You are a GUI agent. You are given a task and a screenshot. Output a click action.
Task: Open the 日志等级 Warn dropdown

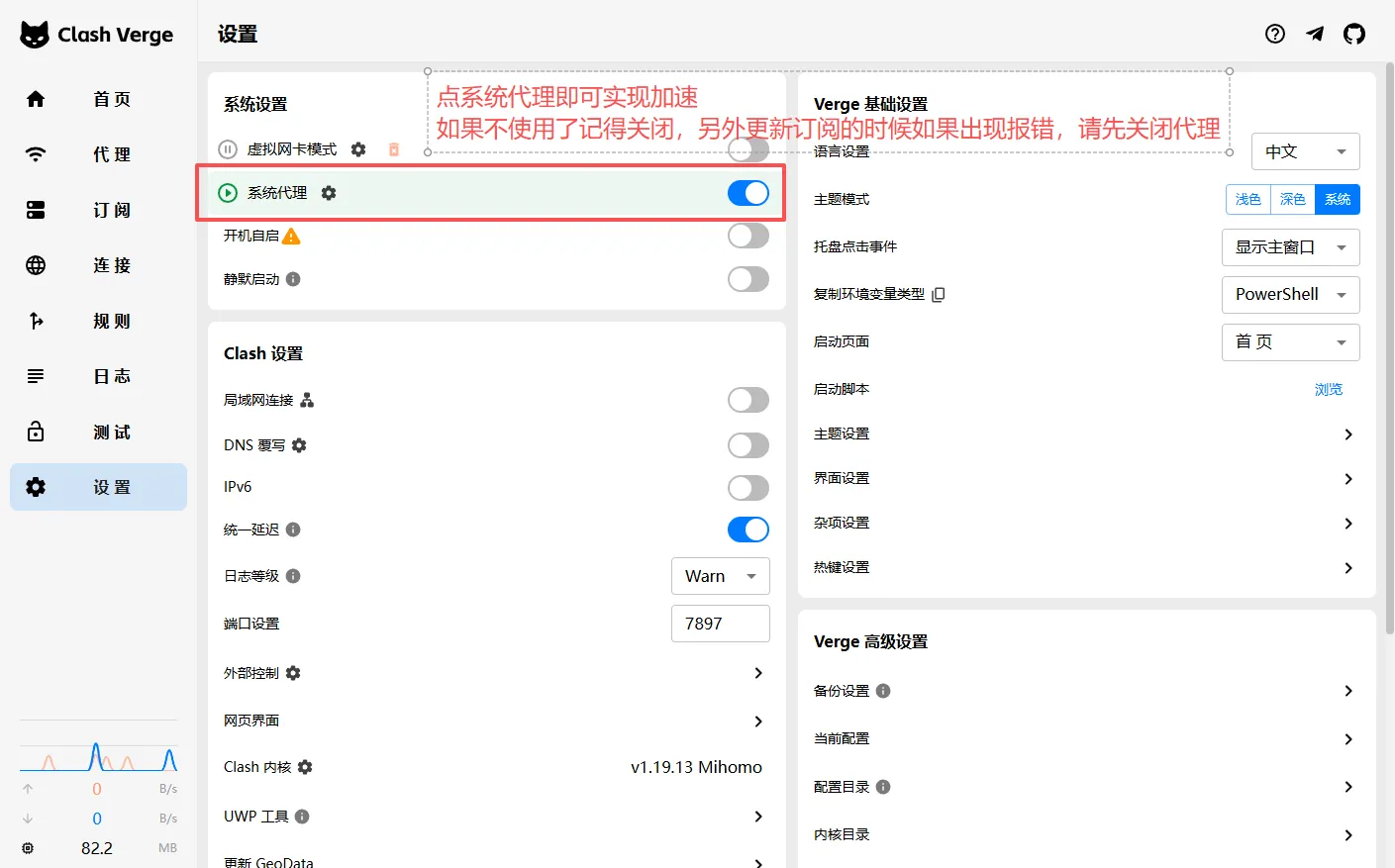(x=721, y=575)
